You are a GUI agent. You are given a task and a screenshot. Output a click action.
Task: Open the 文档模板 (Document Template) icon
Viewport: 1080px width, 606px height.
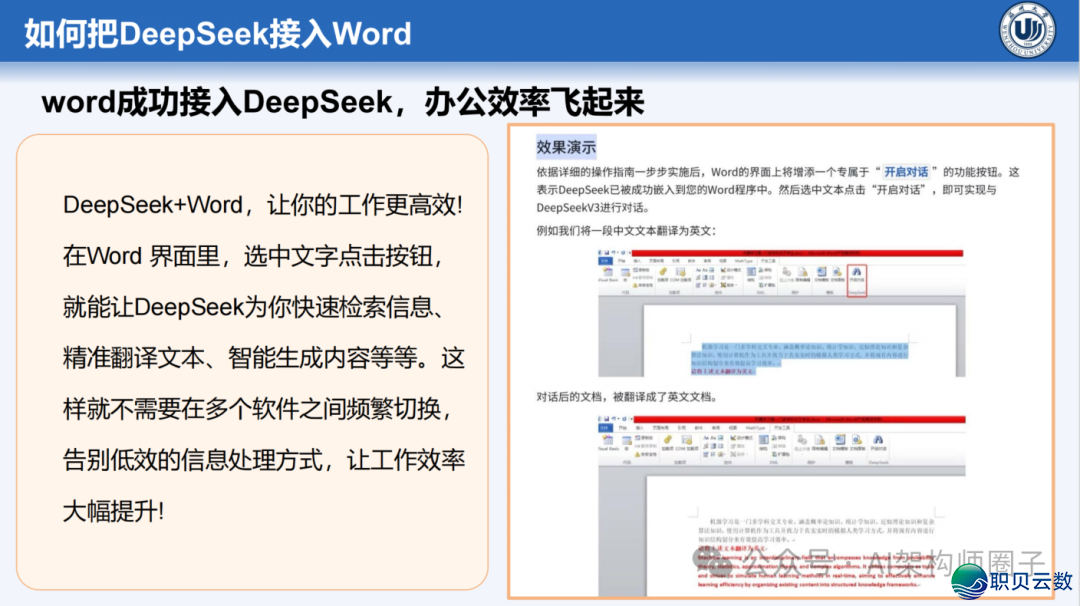point(820,272)
